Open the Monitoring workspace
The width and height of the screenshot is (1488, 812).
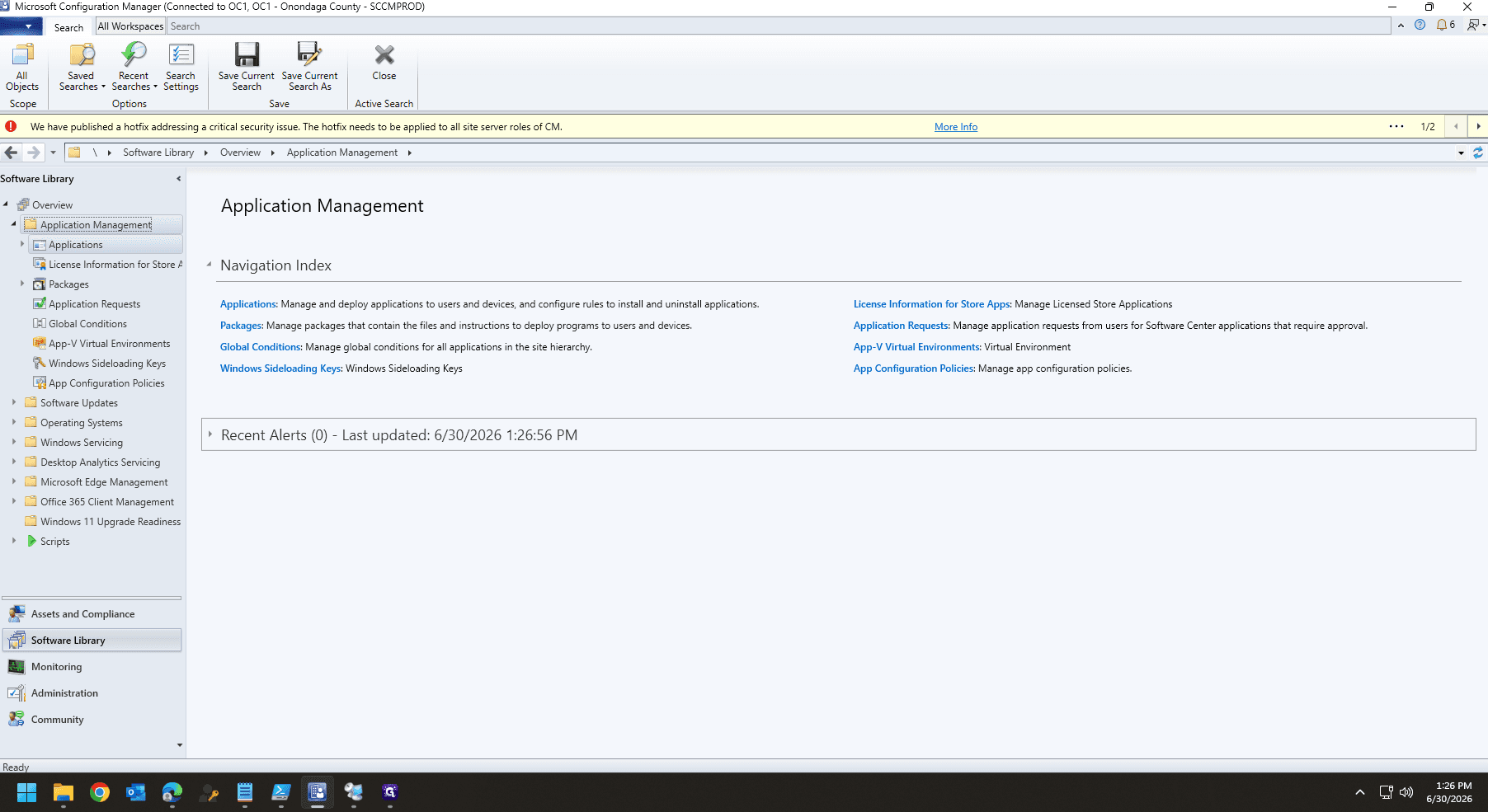pyautogui.click(x=92, y=667)
